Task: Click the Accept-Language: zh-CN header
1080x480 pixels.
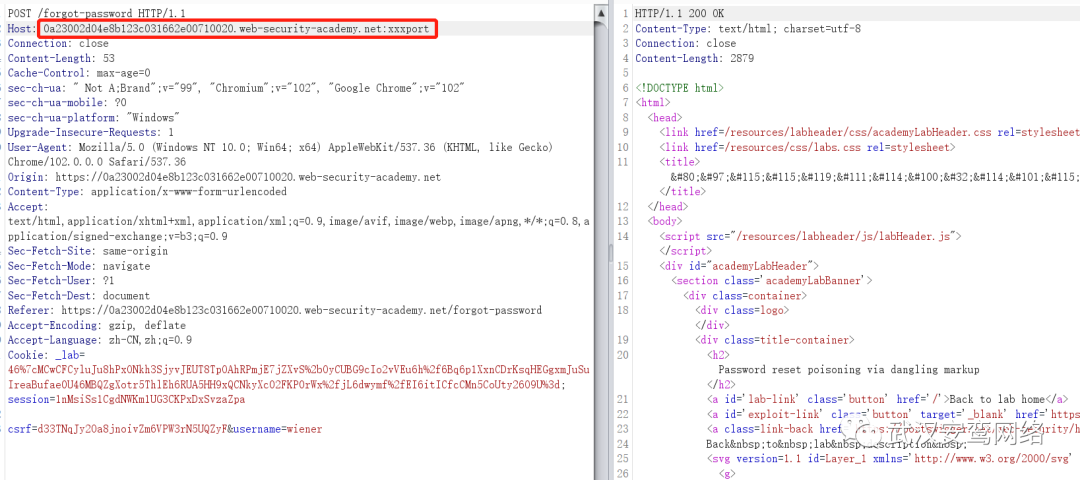Action: 100,340
